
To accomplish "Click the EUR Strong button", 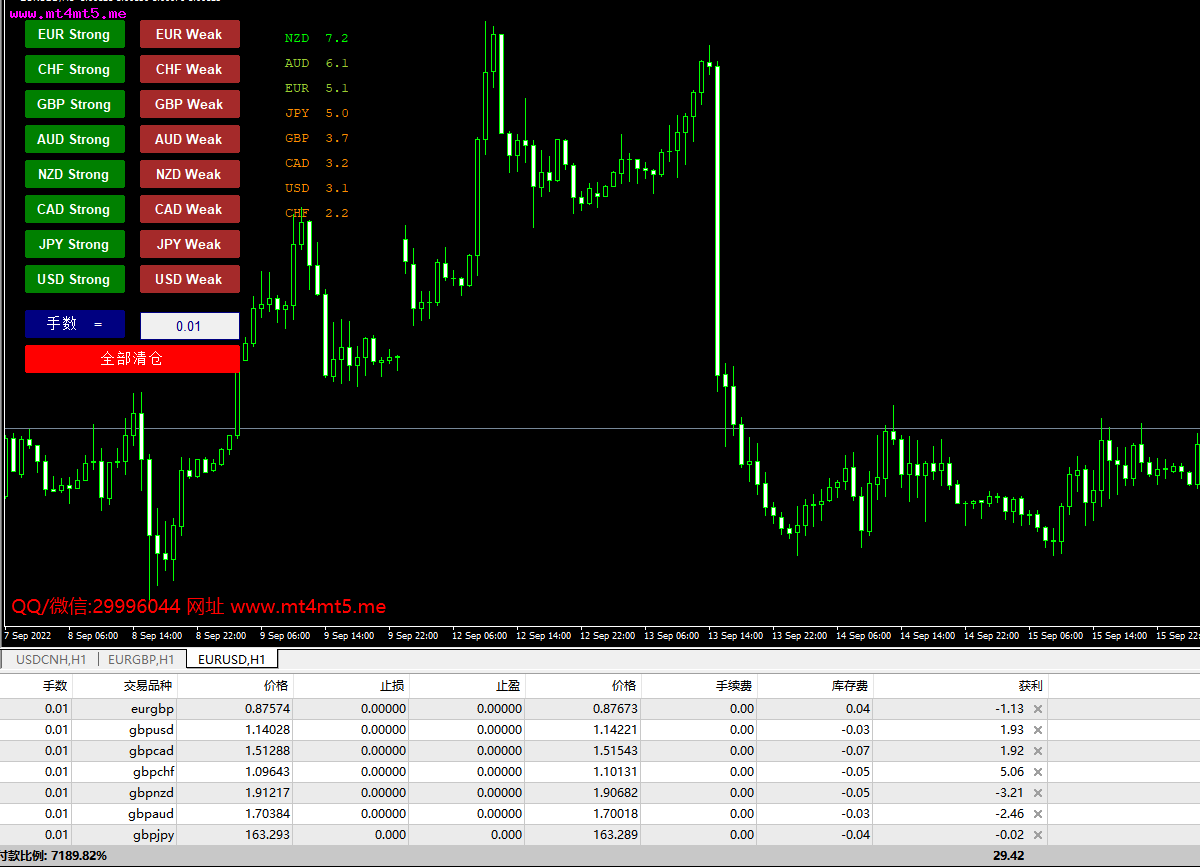I will tap(75, 34).
